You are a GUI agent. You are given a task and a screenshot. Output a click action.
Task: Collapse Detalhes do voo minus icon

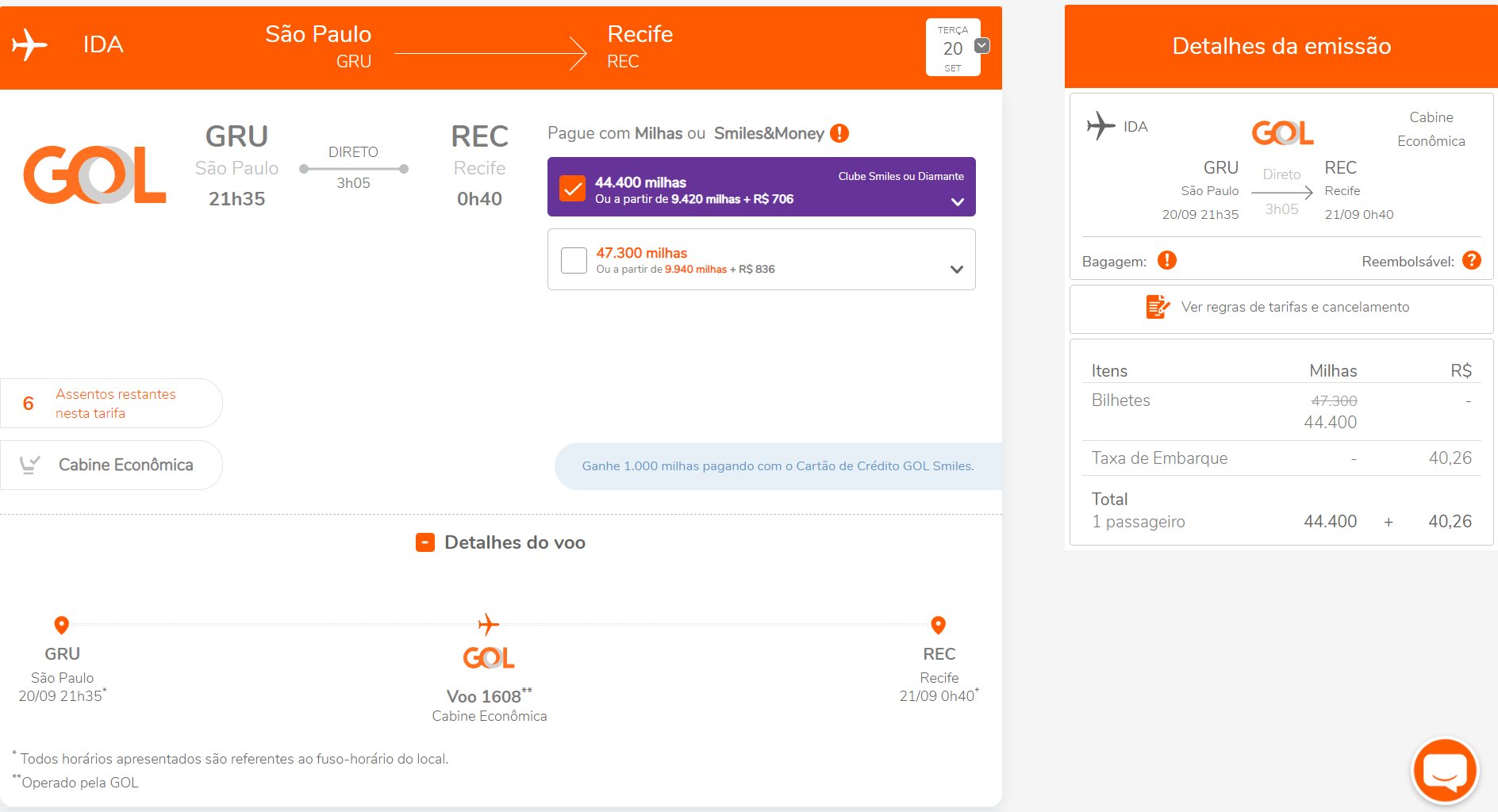pyautogui.click(x=425, y=542)
